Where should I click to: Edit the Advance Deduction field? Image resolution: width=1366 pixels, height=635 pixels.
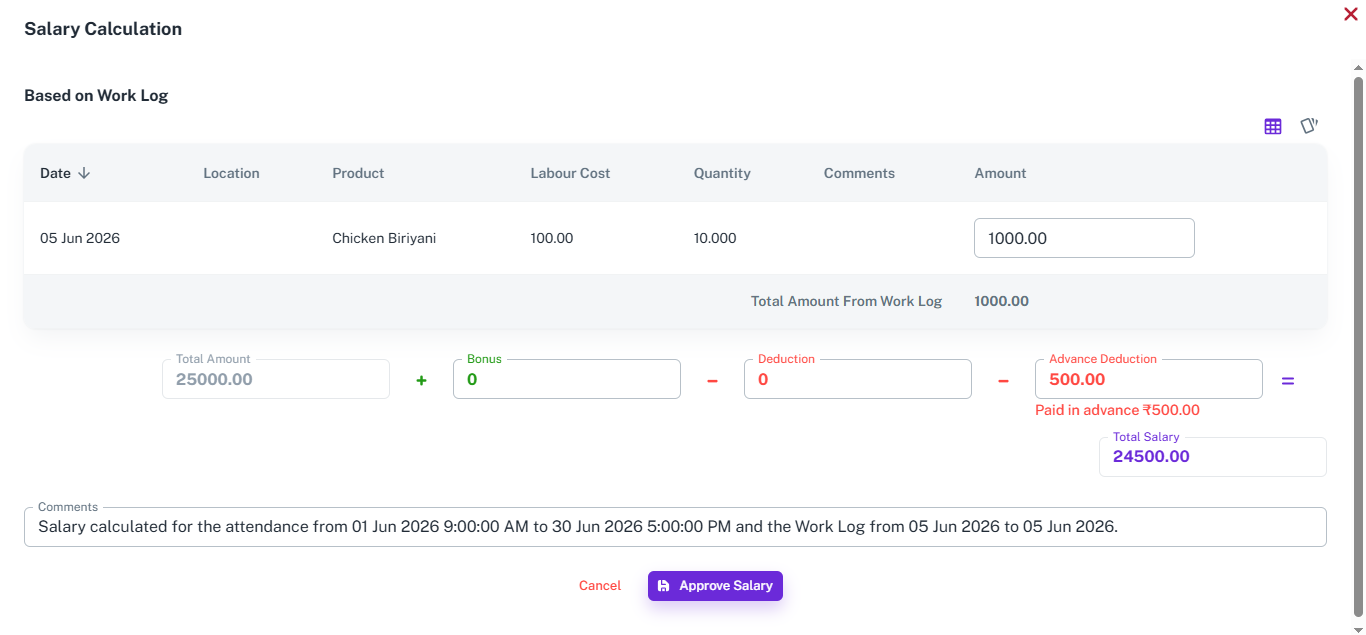pos(1149,379)
